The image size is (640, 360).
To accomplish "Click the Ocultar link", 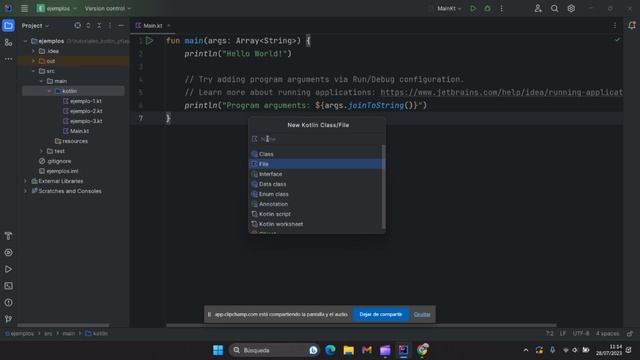I will [422, 314].
